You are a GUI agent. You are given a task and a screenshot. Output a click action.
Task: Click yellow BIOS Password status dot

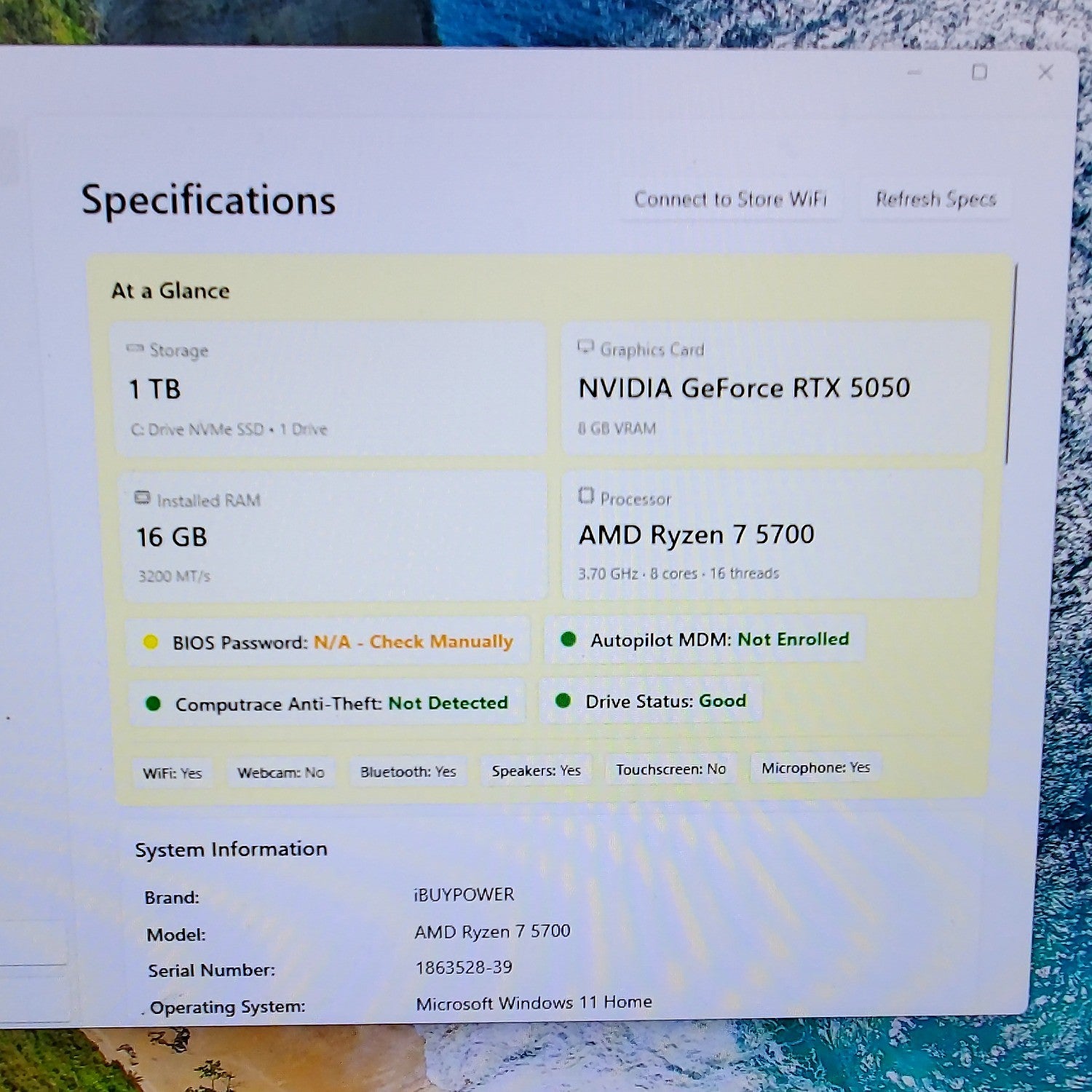[x=151, y=642]
